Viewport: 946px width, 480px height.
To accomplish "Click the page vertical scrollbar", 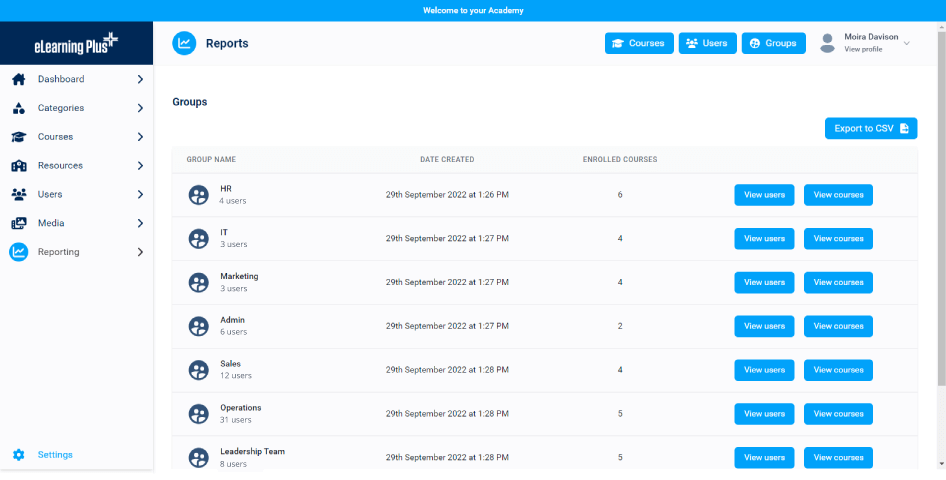I will coord(941,250).
